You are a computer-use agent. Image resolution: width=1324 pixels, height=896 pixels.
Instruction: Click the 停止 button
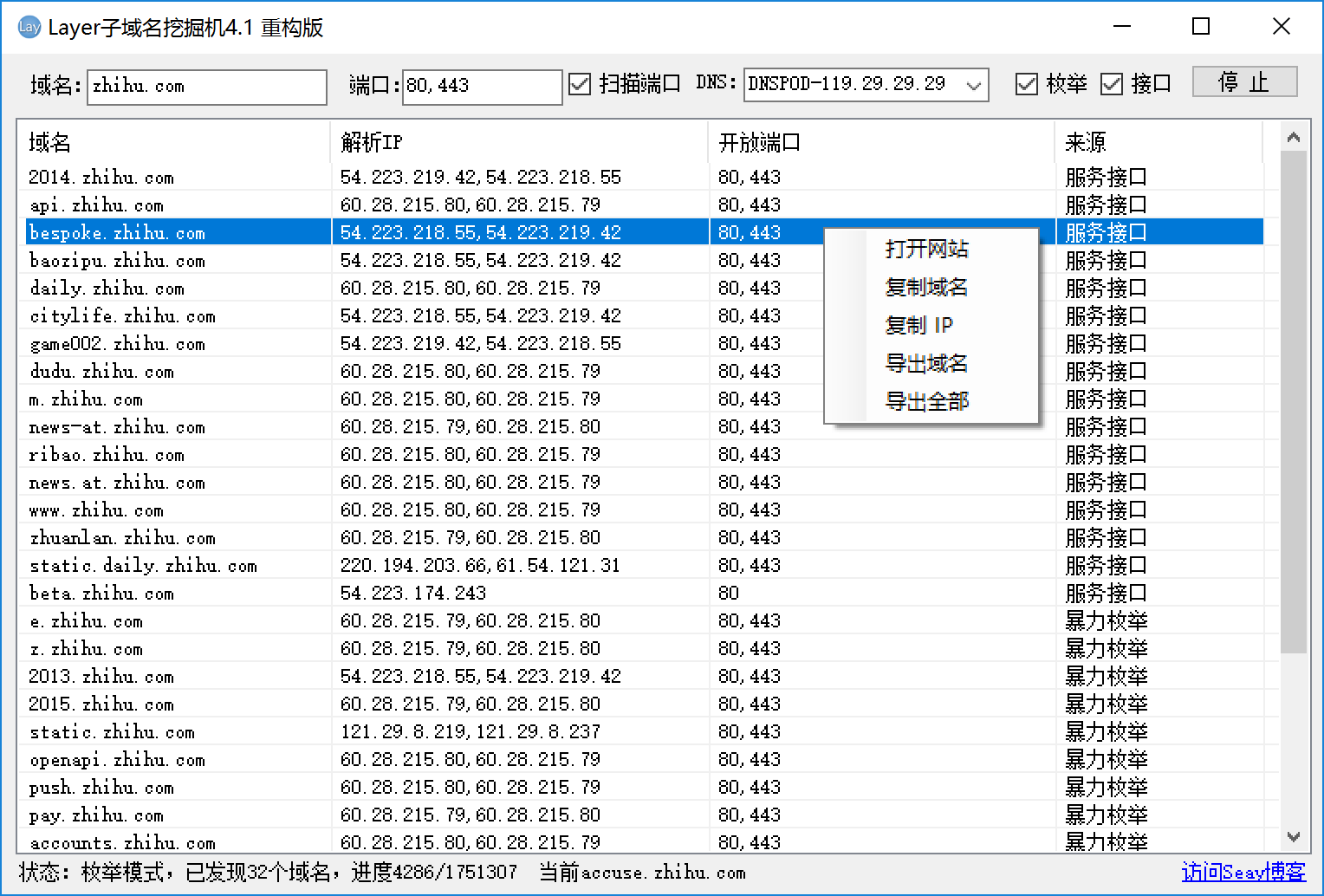click(x=1244, y=82)
